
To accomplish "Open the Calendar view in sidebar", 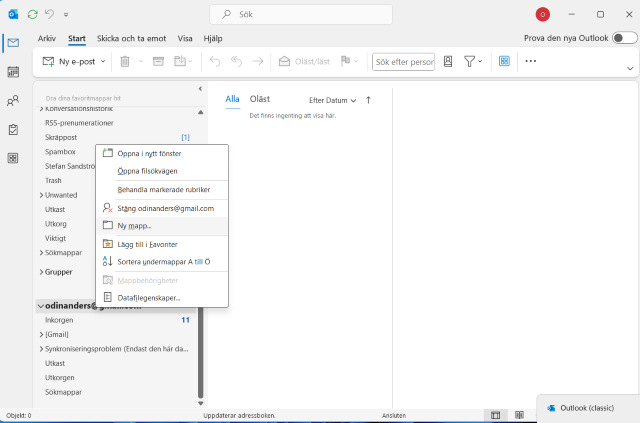I will click(13, 72).
